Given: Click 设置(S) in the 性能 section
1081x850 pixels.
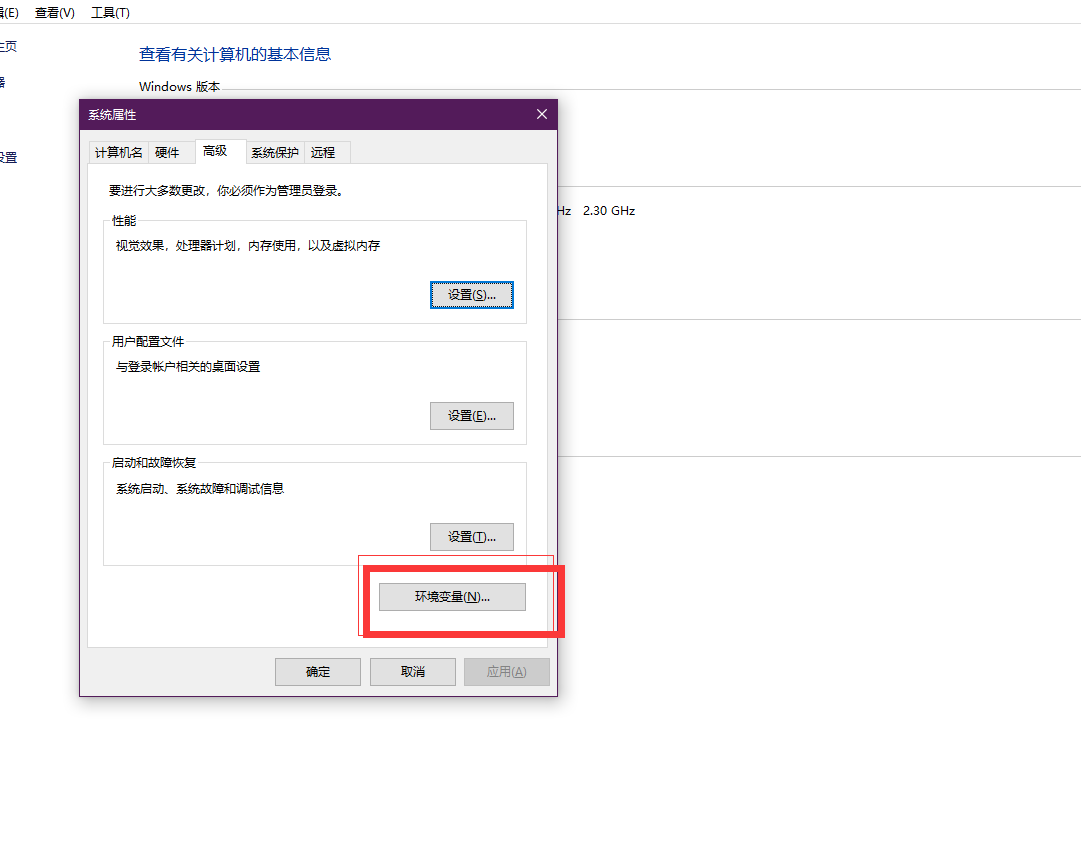Looking at the screenshot, I should (471, 295).
